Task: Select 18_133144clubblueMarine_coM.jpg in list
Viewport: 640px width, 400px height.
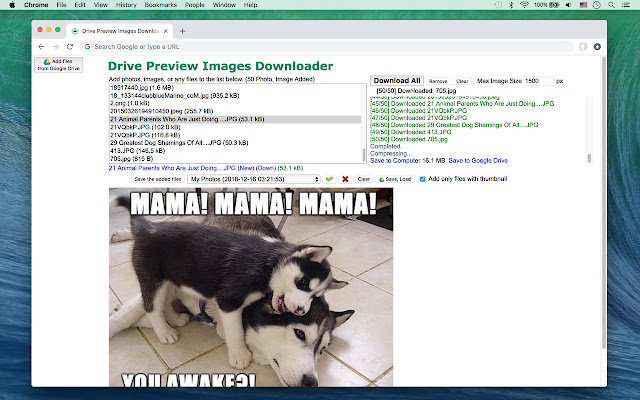Action: 236,96
